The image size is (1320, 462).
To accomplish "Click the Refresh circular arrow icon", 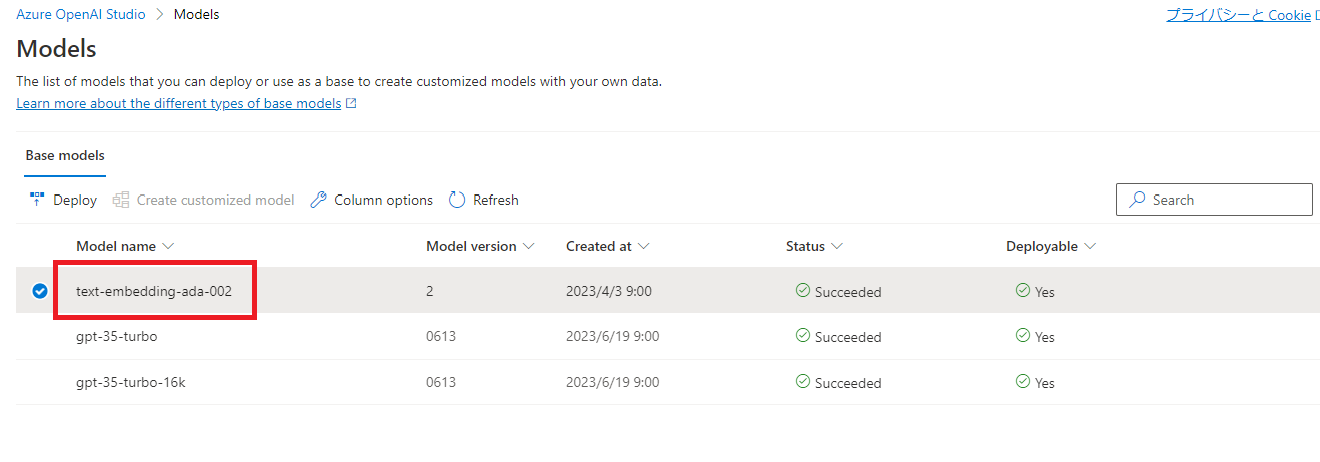I will tap(457, 200).
